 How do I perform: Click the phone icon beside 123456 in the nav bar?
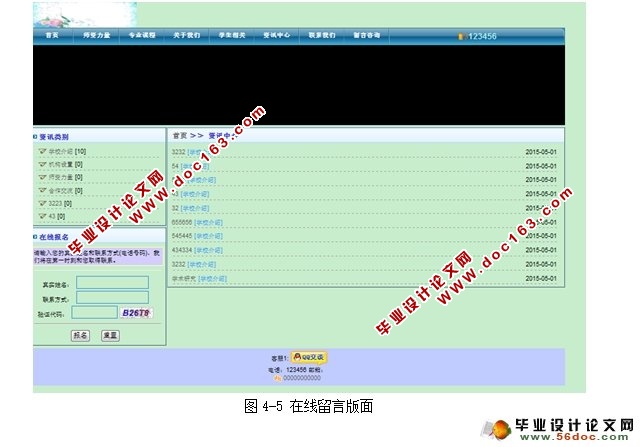462,37
